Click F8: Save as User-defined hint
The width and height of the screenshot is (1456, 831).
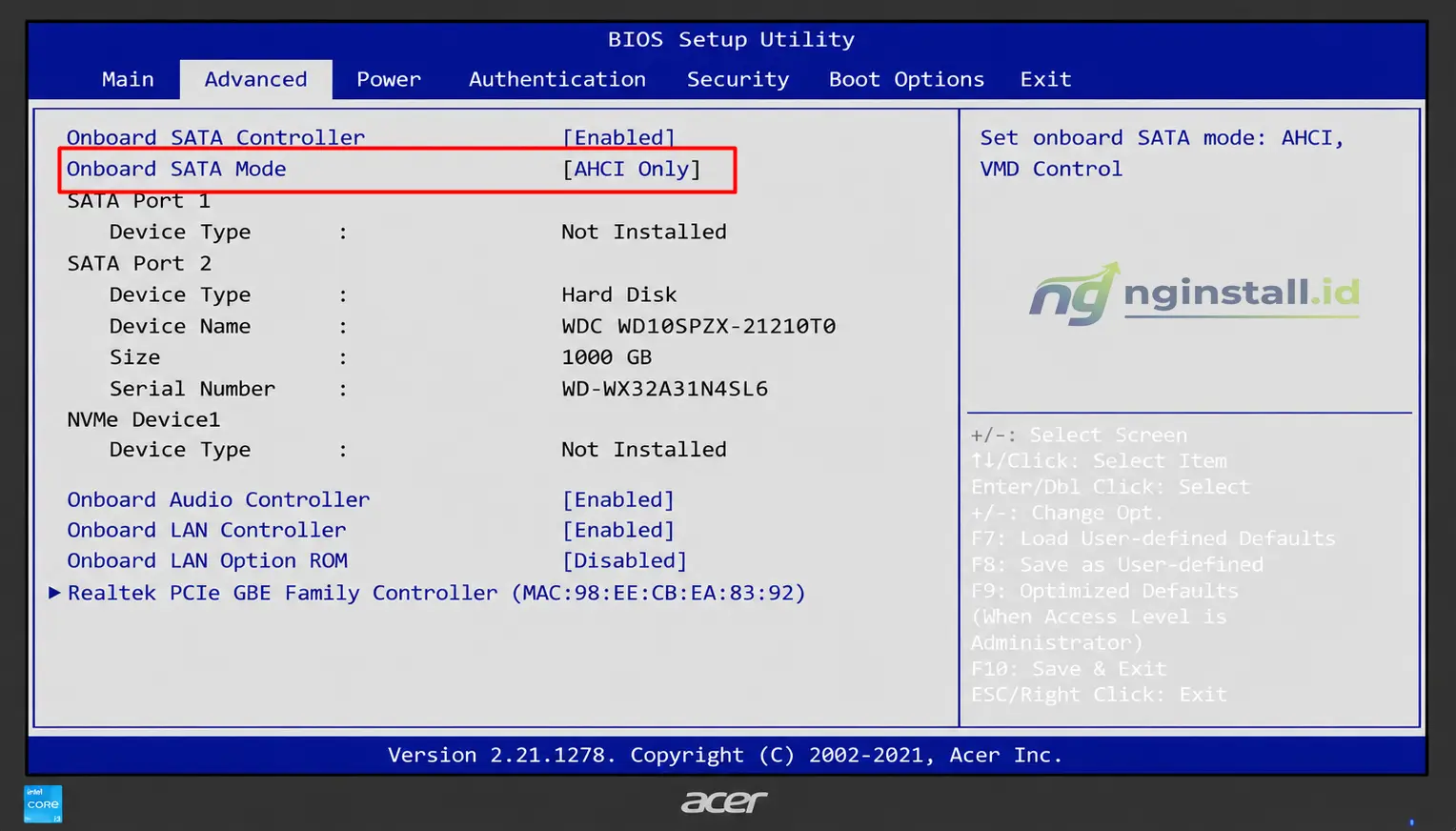tap(1118, 564)
